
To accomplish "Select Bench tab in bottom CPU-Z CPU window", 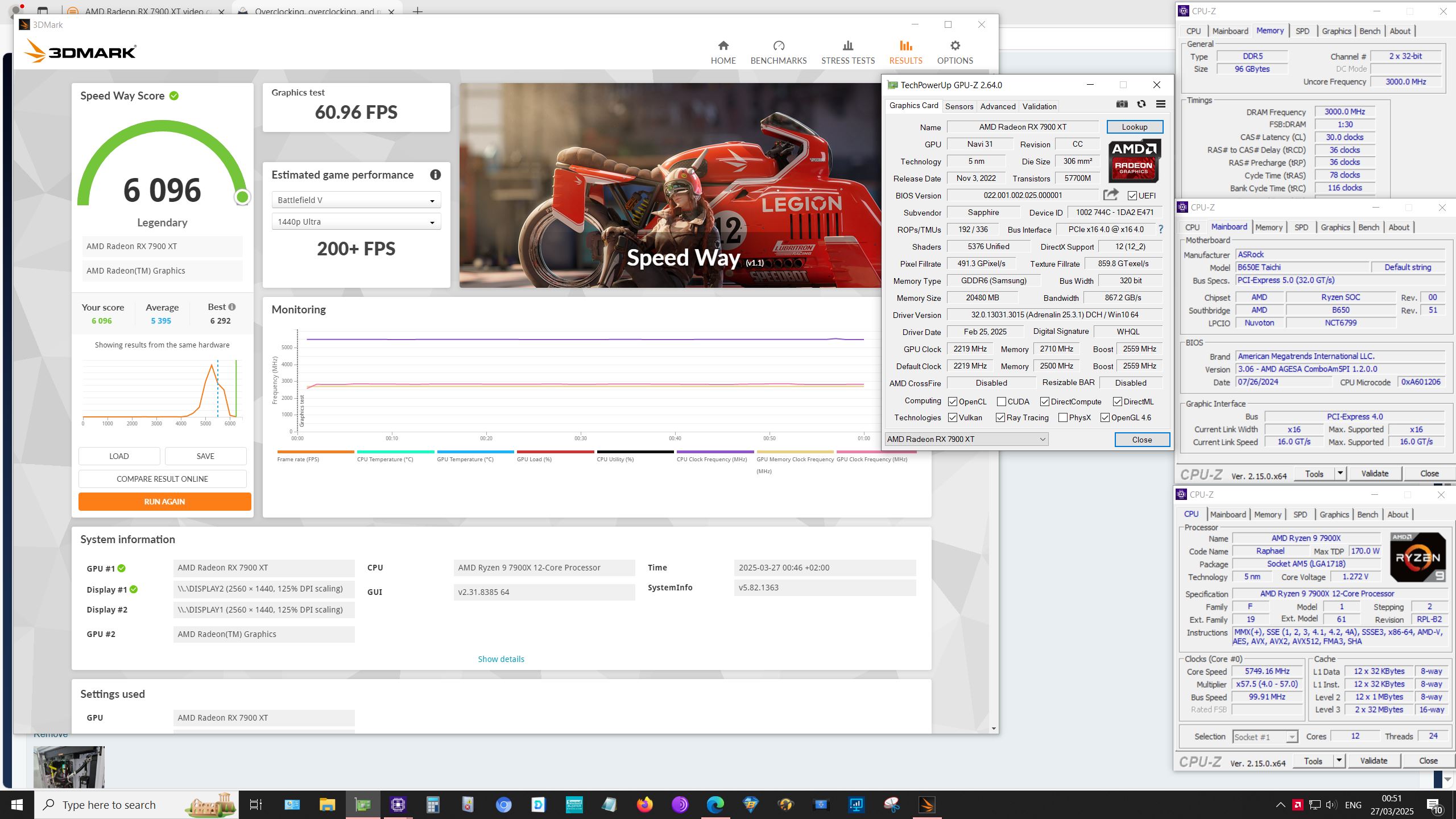I will click(1367, 515).
